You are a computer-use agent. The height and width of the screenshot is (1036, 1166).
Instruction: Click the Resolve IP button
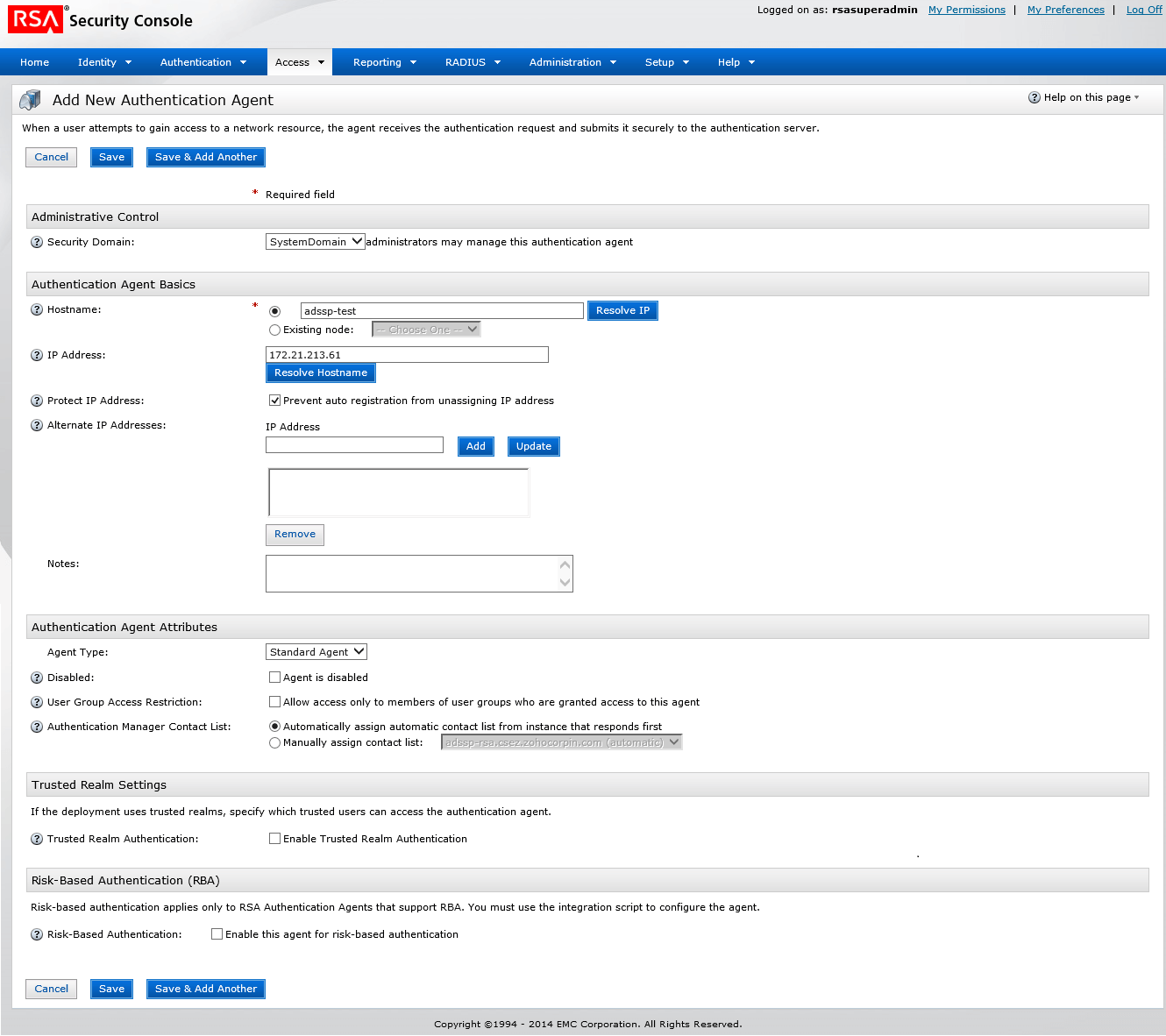pyautogui.click(x=622, y=310)
